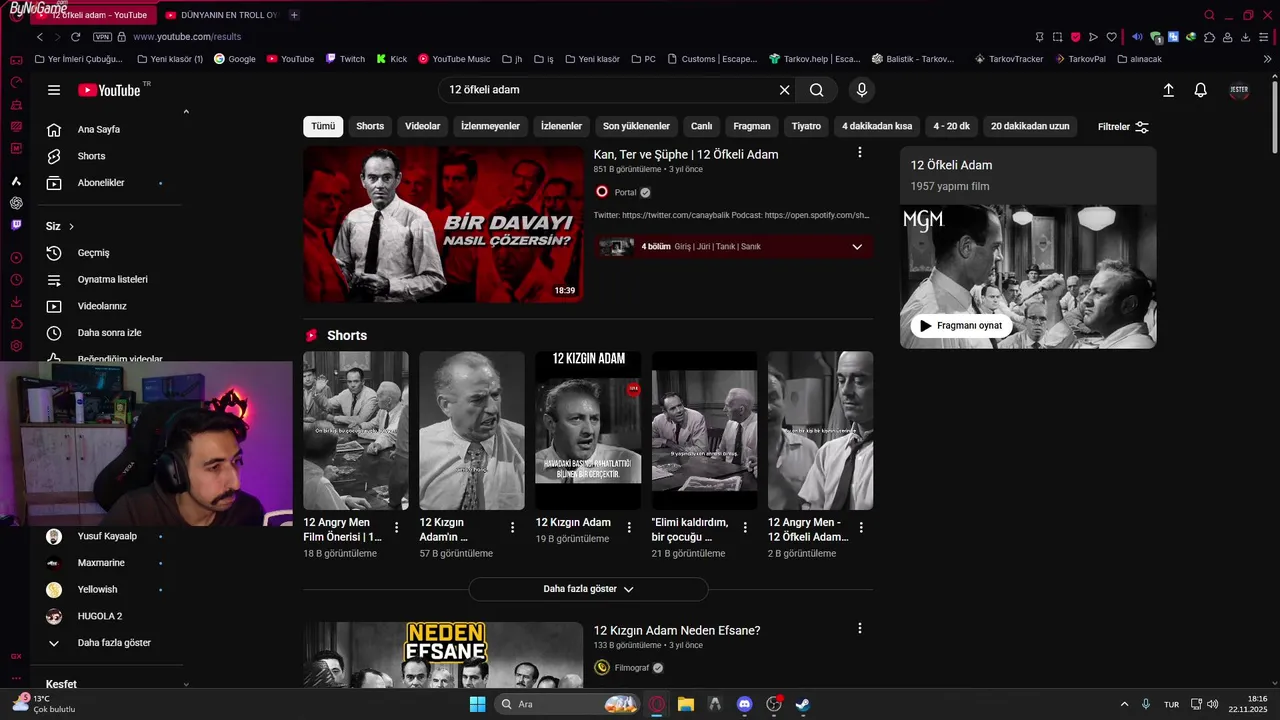1280x720 pixels.
Task: Click the heart bookmark icon in address bar
Action: (1111, 37)
